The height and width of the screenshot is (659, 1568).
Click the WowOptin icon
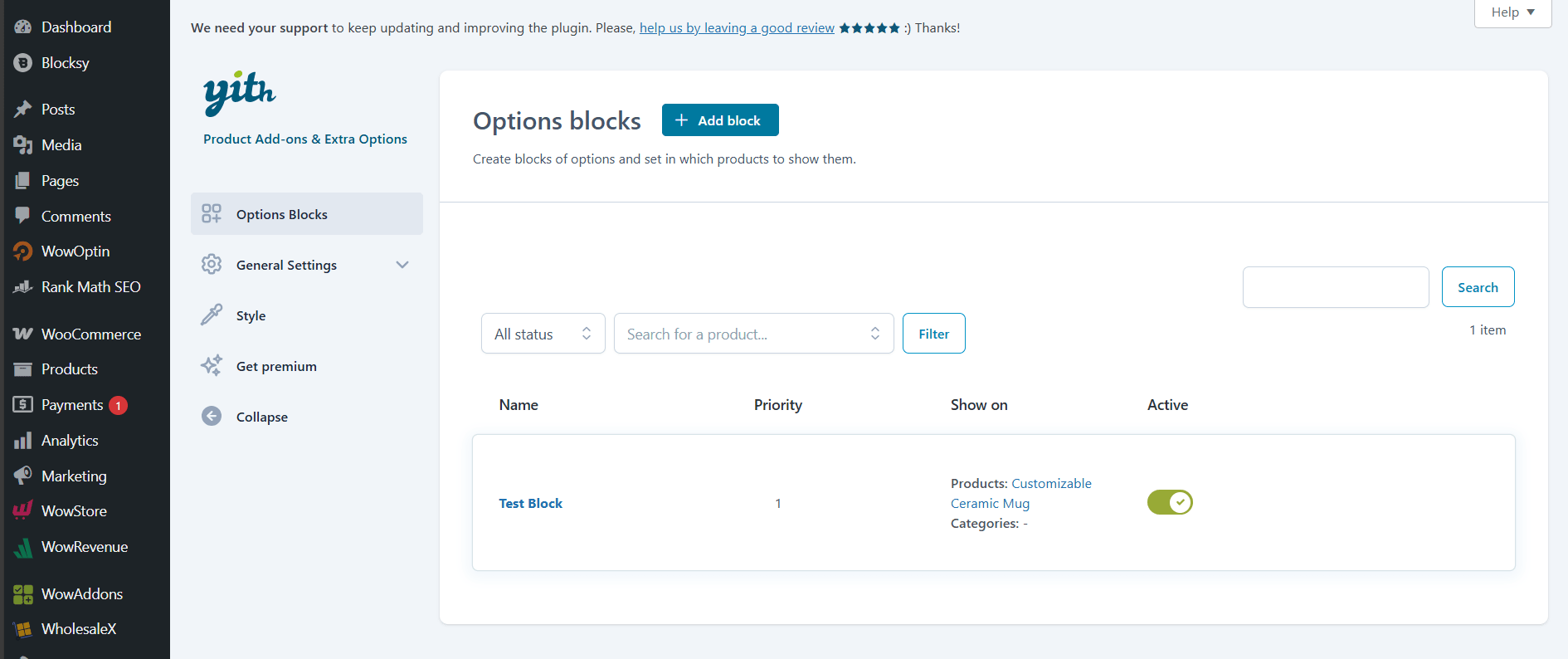click(22, 251)
